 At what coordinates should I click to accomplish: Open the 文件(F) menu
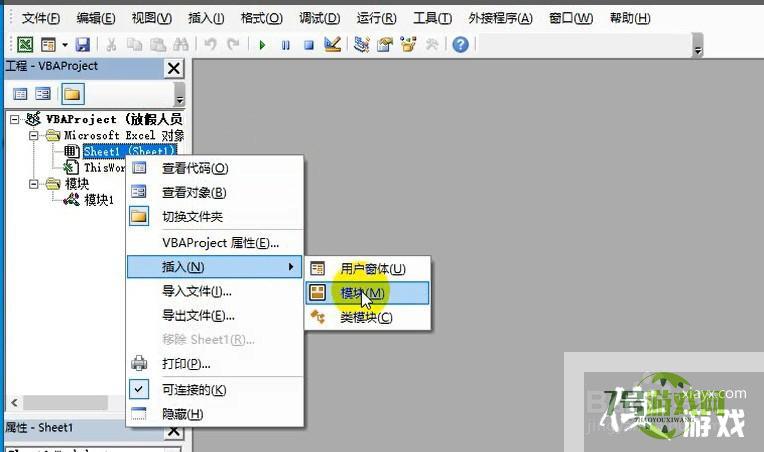(41, 19)
